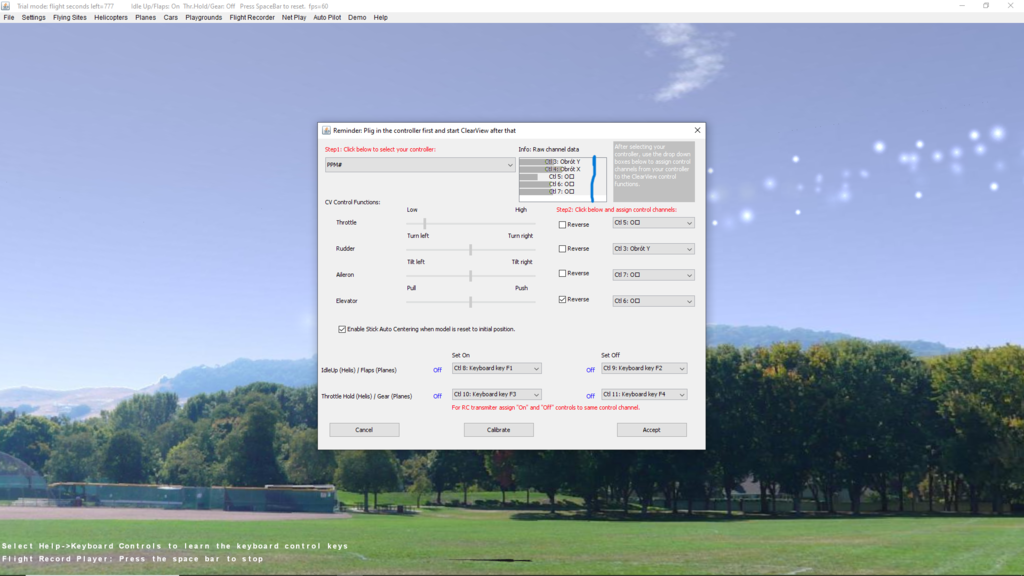
Task: Uncheck Reverse for the Elevator
Action: tap(562, 299)
